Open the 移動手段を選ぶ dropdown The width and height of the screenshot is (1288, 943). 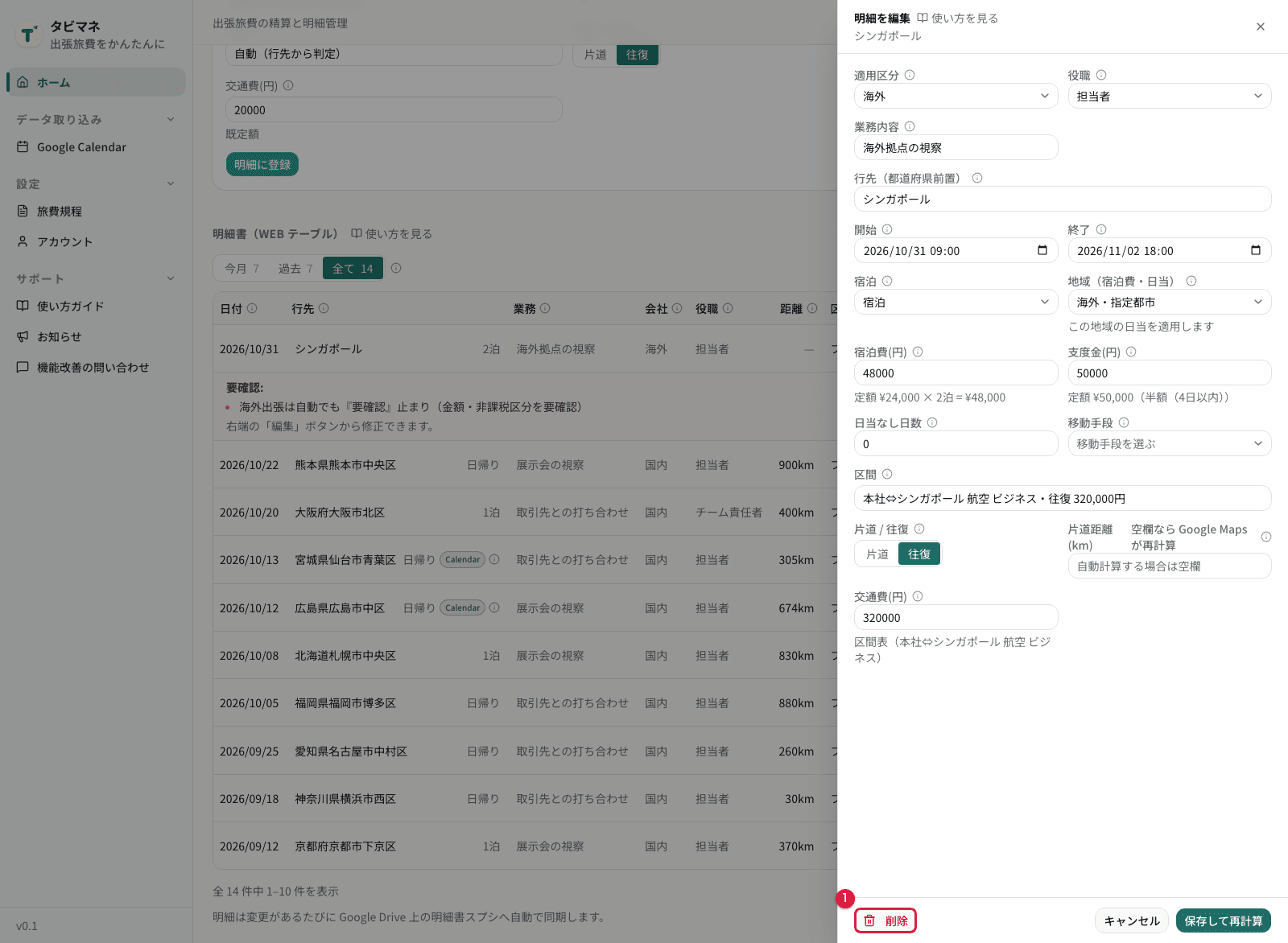(1170, 443)
